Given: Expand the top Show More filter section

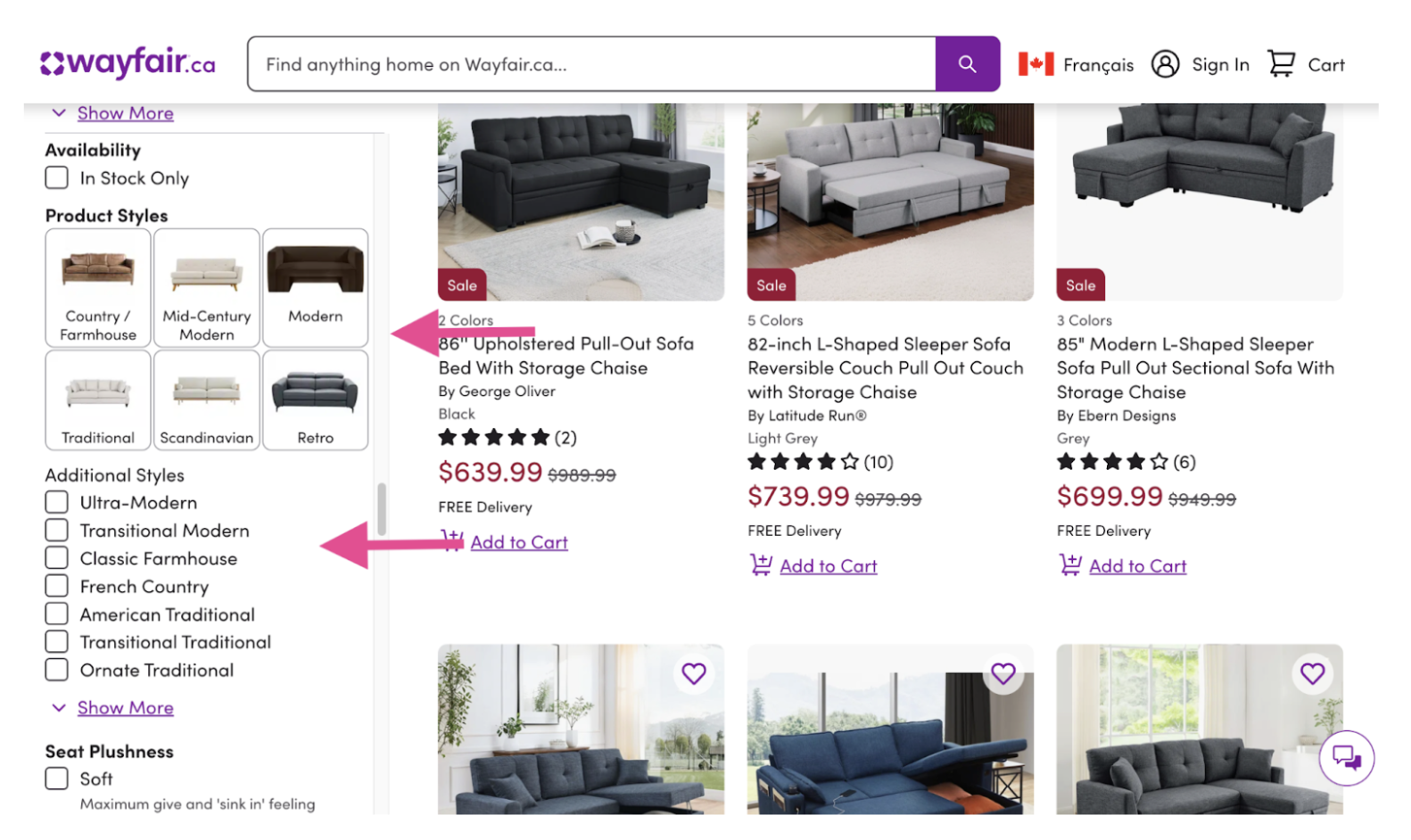Looking at the screenshot, I should tap(125, 112).
